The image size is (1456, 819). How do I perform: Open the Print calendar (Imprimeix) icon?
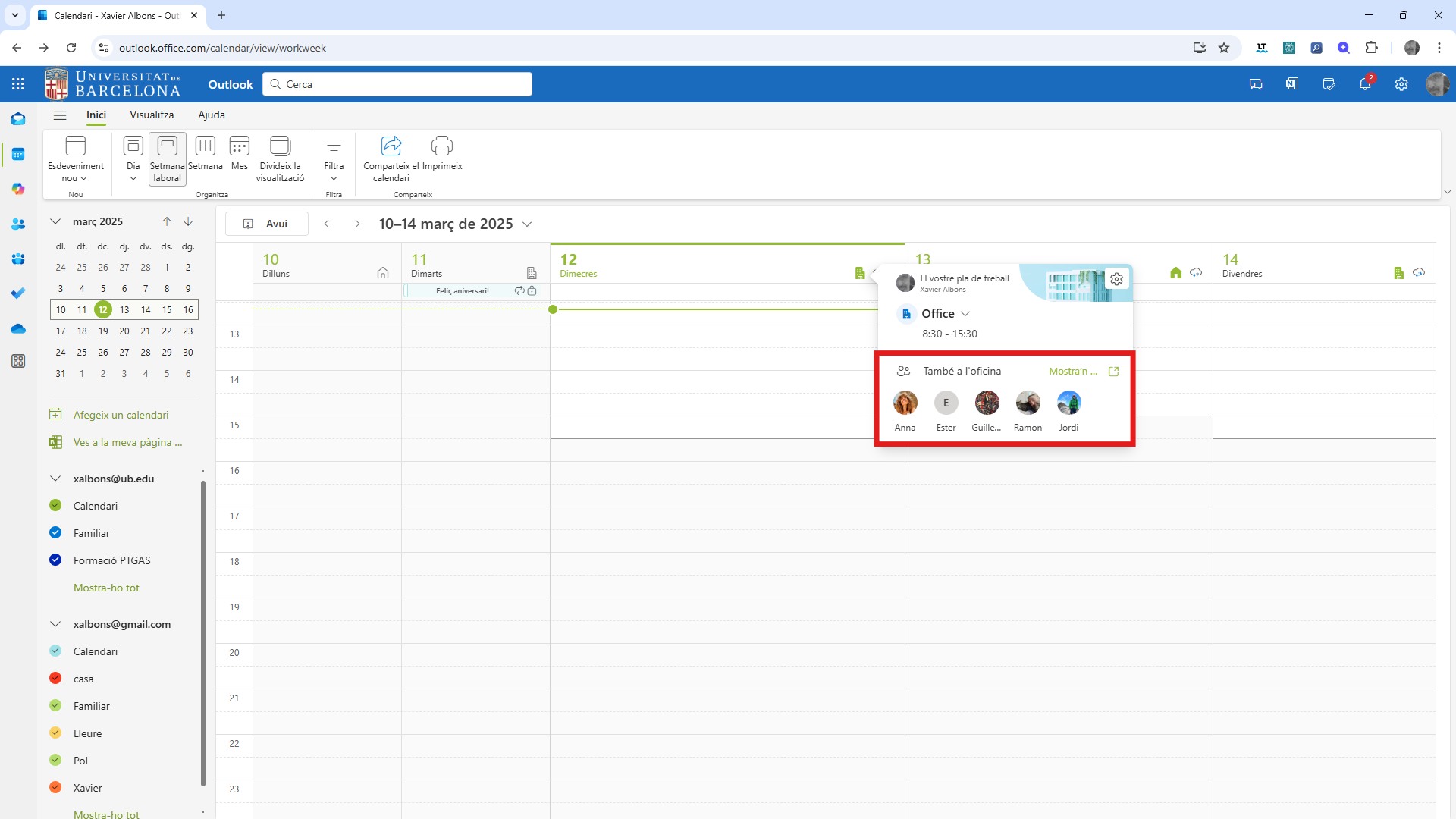coord(441,146)
